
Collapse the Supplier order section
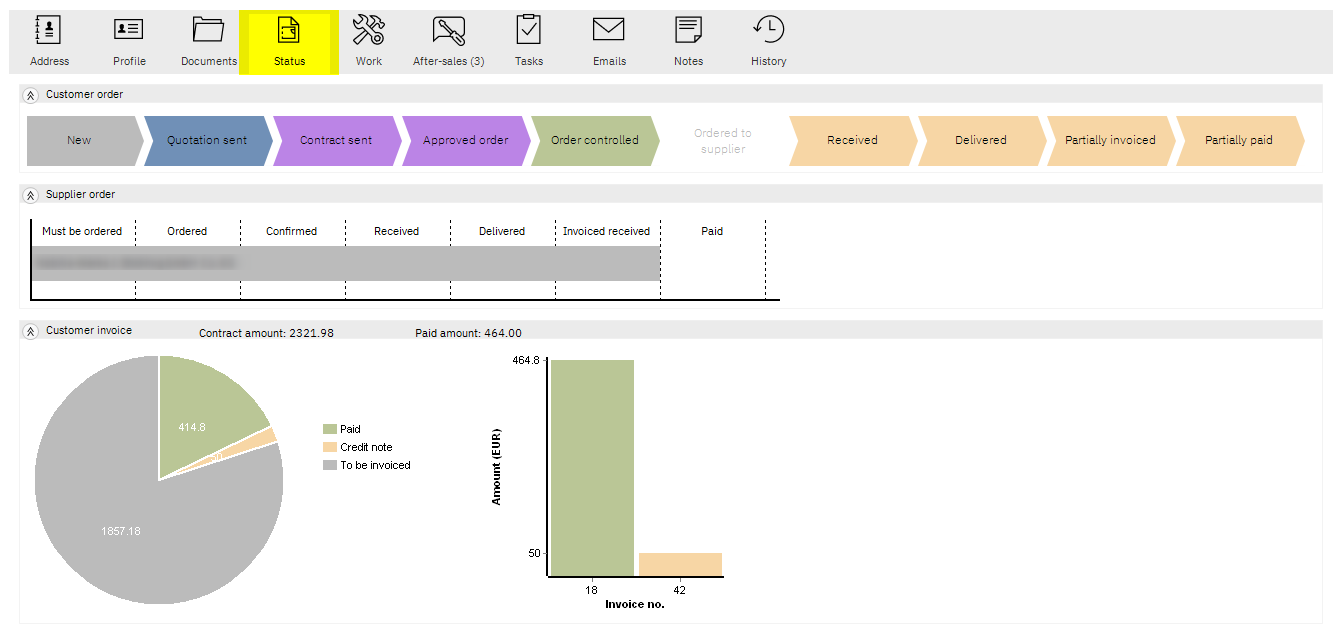(30, 195)
